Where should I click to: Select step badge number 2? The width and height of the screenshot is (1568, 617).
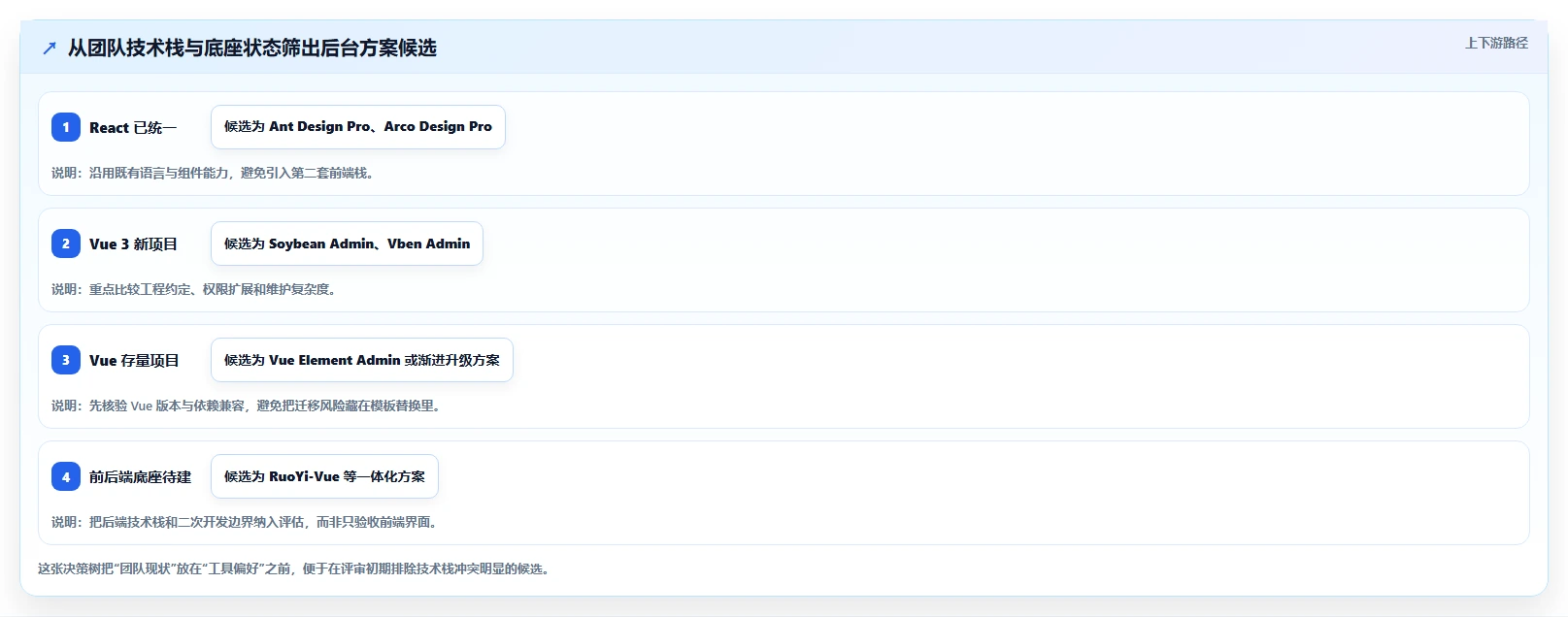coord(66,244)
